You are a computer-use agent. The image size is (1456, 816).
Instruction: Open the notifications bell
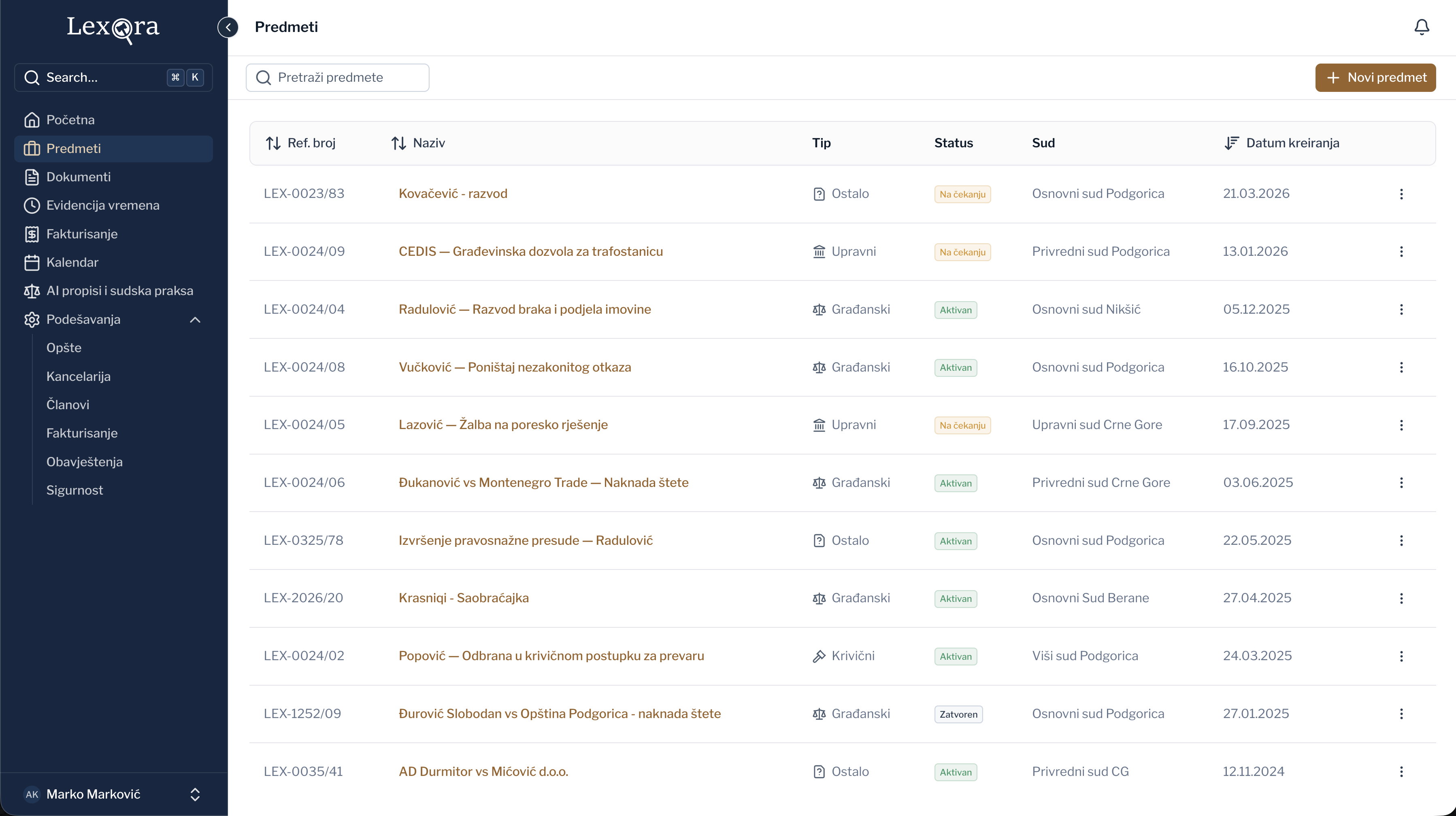tap(1422, 27)
